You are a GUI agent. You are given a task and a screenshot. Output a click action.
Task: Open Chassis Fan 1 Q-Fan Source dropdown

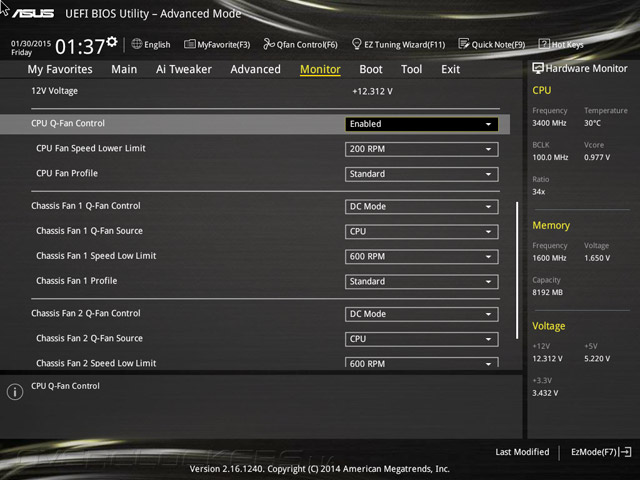(x=422, y=231)
